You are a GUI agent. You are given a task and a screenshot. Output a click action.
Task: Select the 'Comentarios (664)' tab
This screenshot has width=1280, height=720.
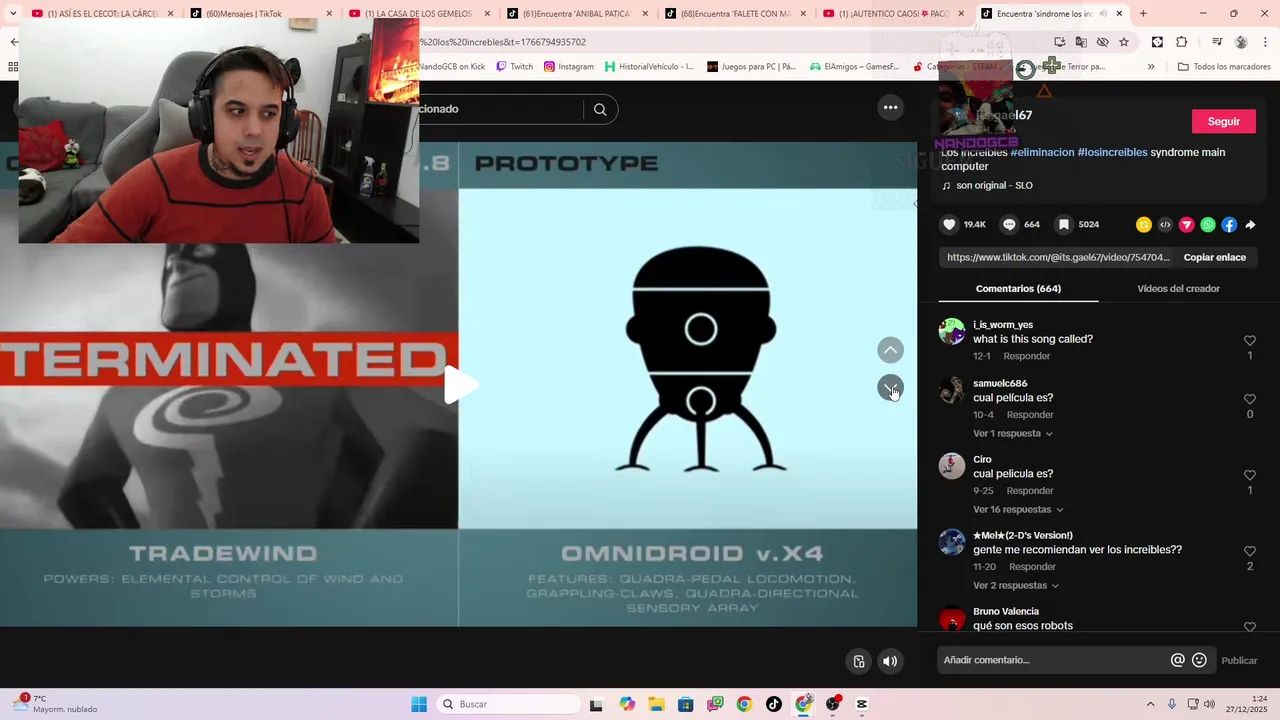pyautogui.click(x=1018, y=289)
